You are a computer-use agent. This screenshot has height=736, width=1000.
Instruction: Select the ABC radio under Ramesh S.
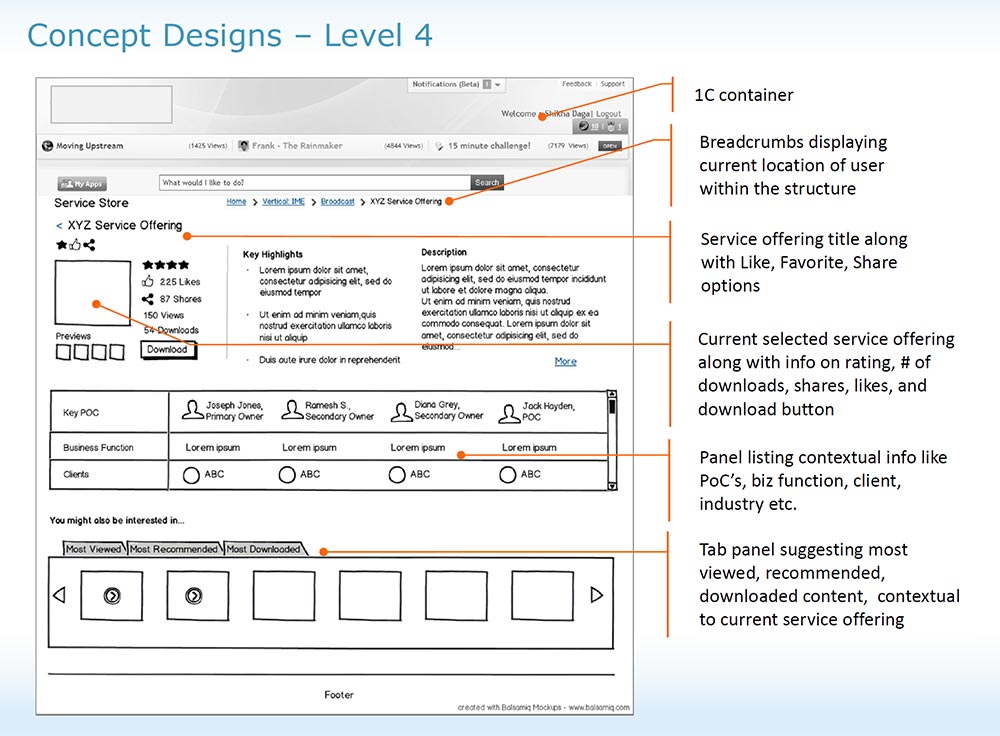(x=287, y=475)
